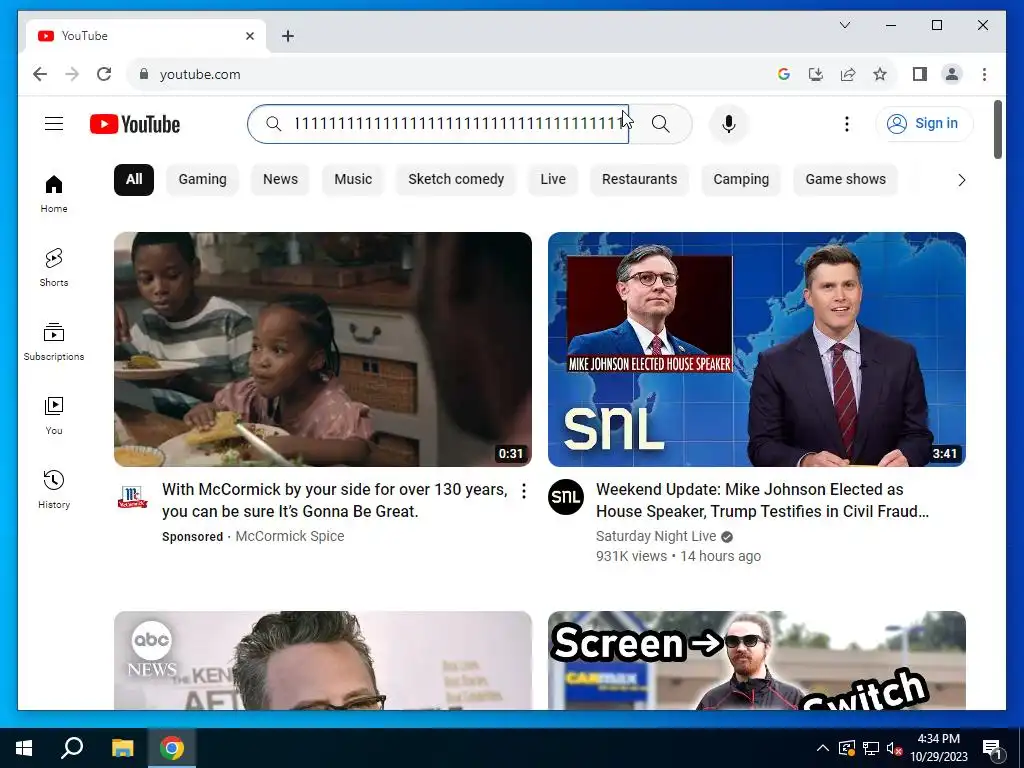Viewport: 1024px width, 768px height.
Task: Go to Home in the sidebar
Action: (54, 194)
